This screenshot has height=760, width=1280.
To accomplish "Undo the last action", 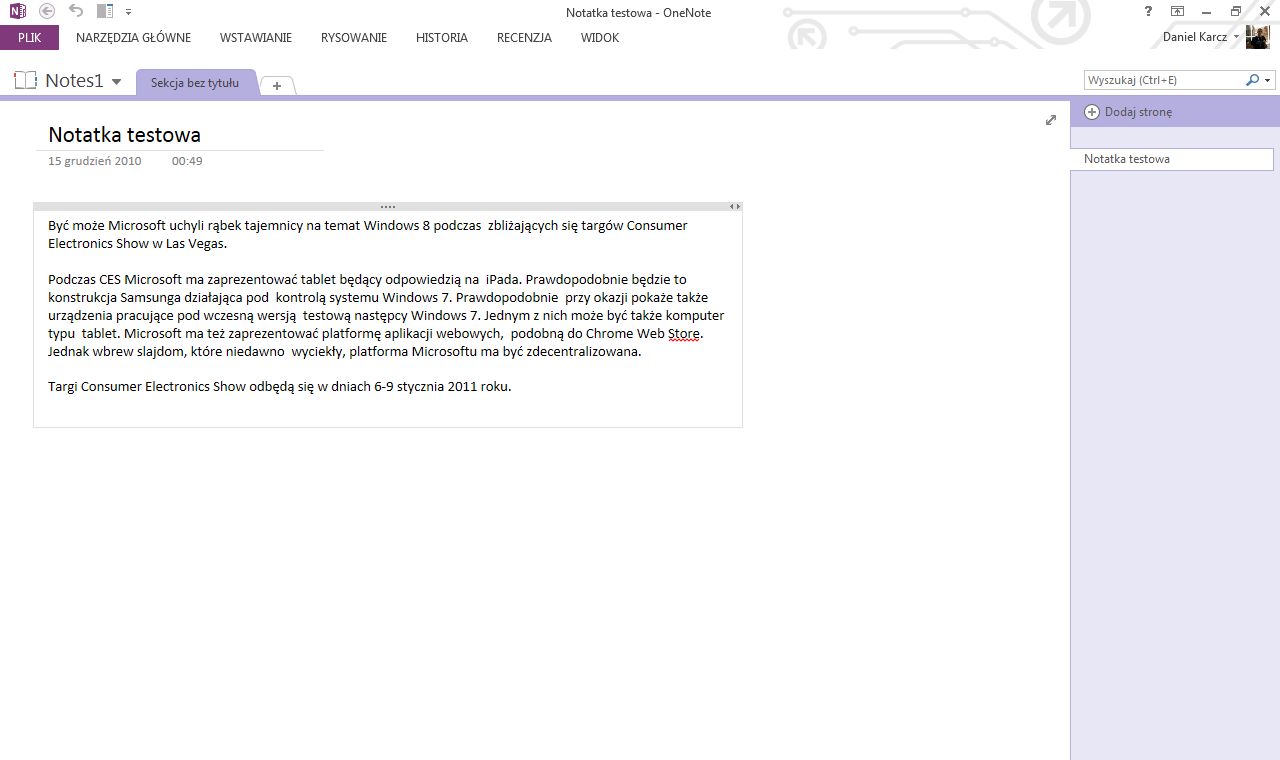I will (76, 11).
